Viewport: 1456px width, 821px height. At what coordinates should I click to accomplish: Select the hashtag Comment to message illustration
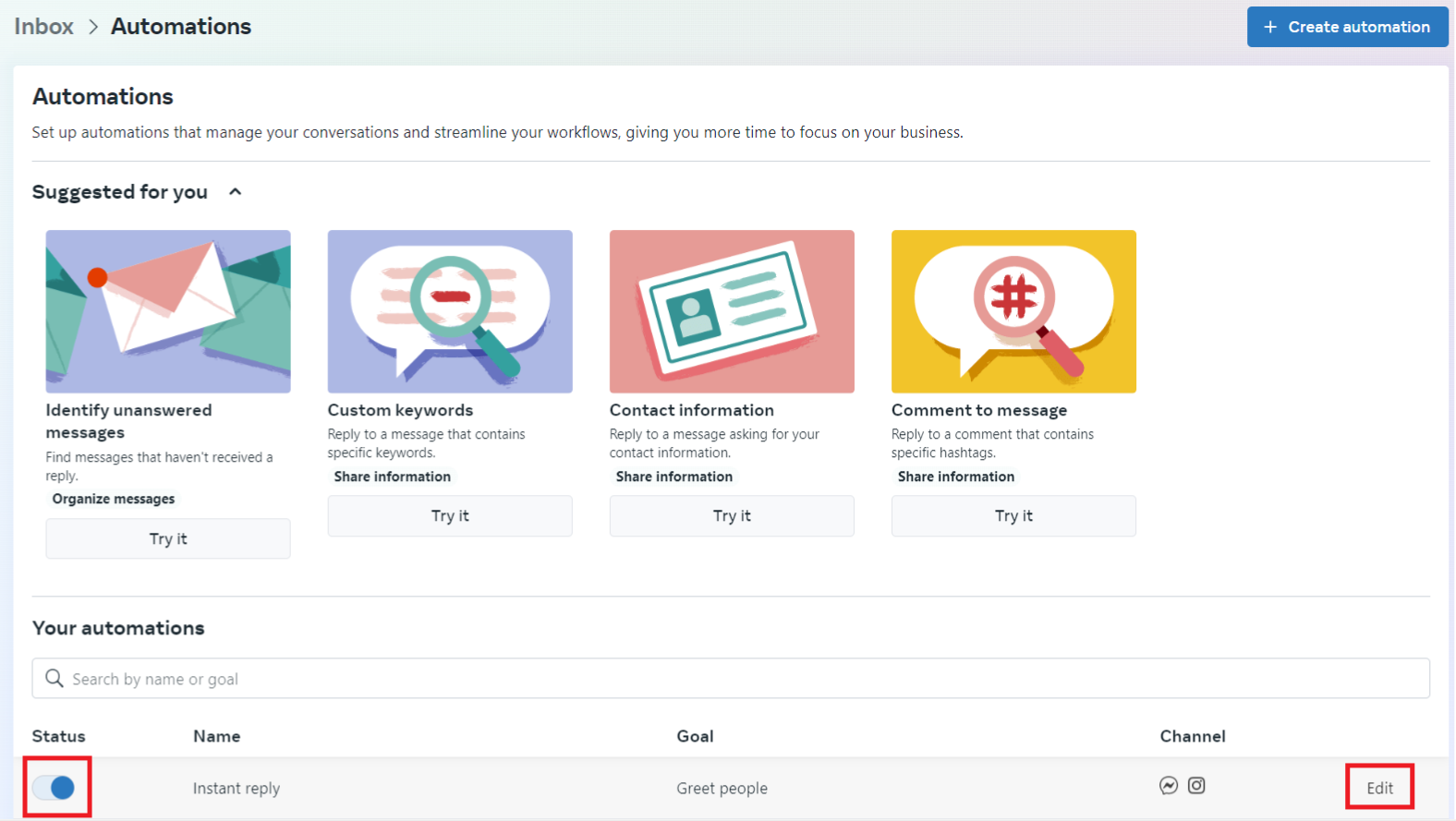pos(1013,311)
